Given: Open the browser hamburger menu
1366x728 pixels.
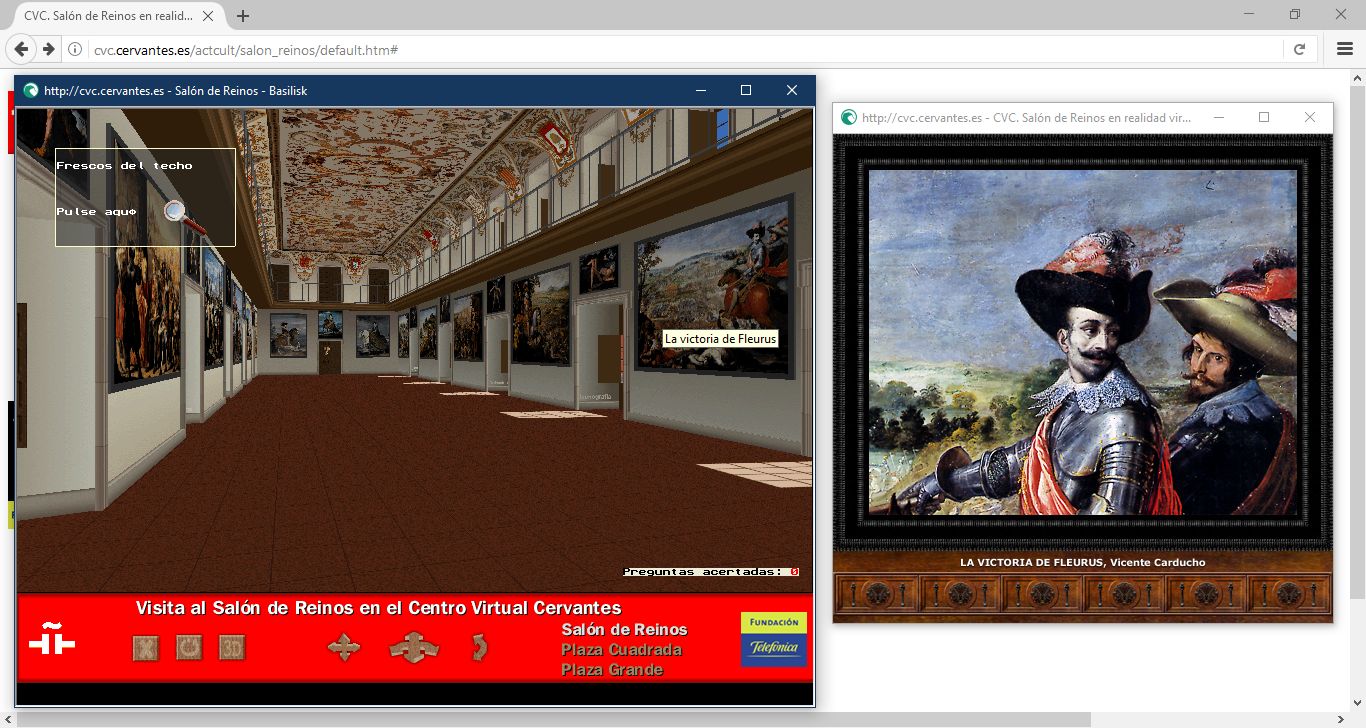Looking at the screenshot, I should [1345, 49].
